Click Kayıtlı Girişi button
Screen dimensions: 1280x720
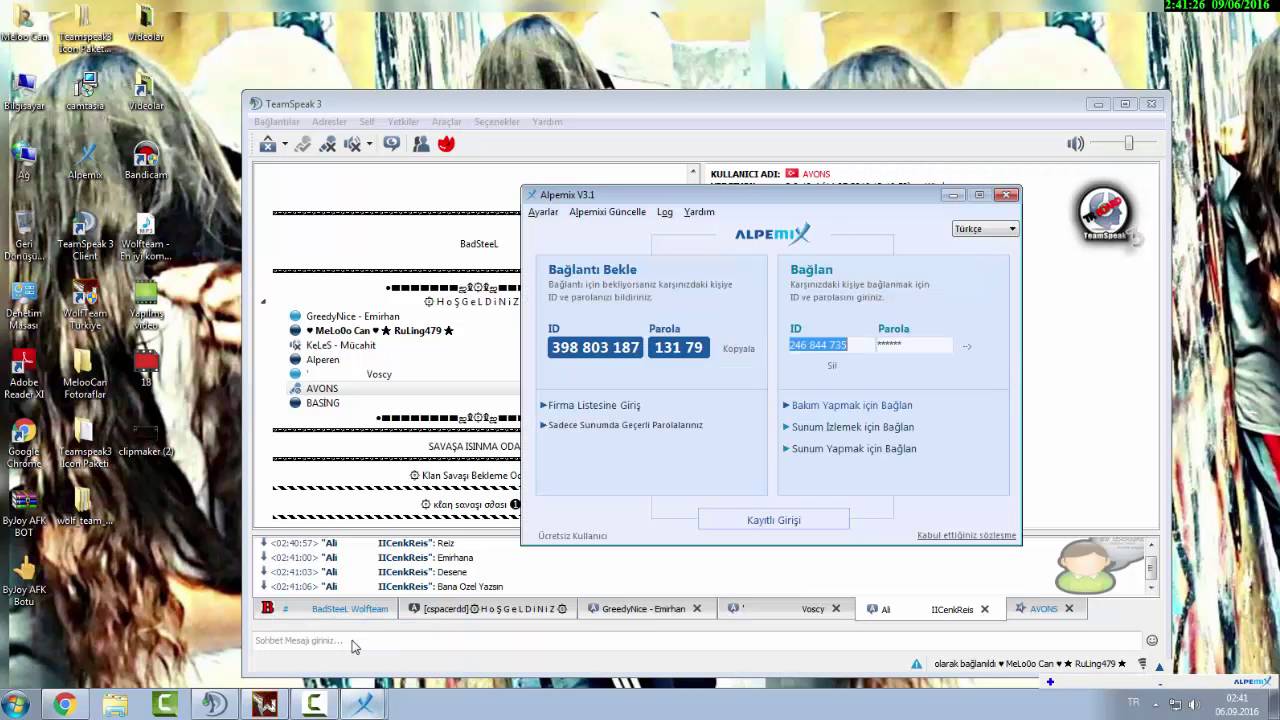coord(774,520)
